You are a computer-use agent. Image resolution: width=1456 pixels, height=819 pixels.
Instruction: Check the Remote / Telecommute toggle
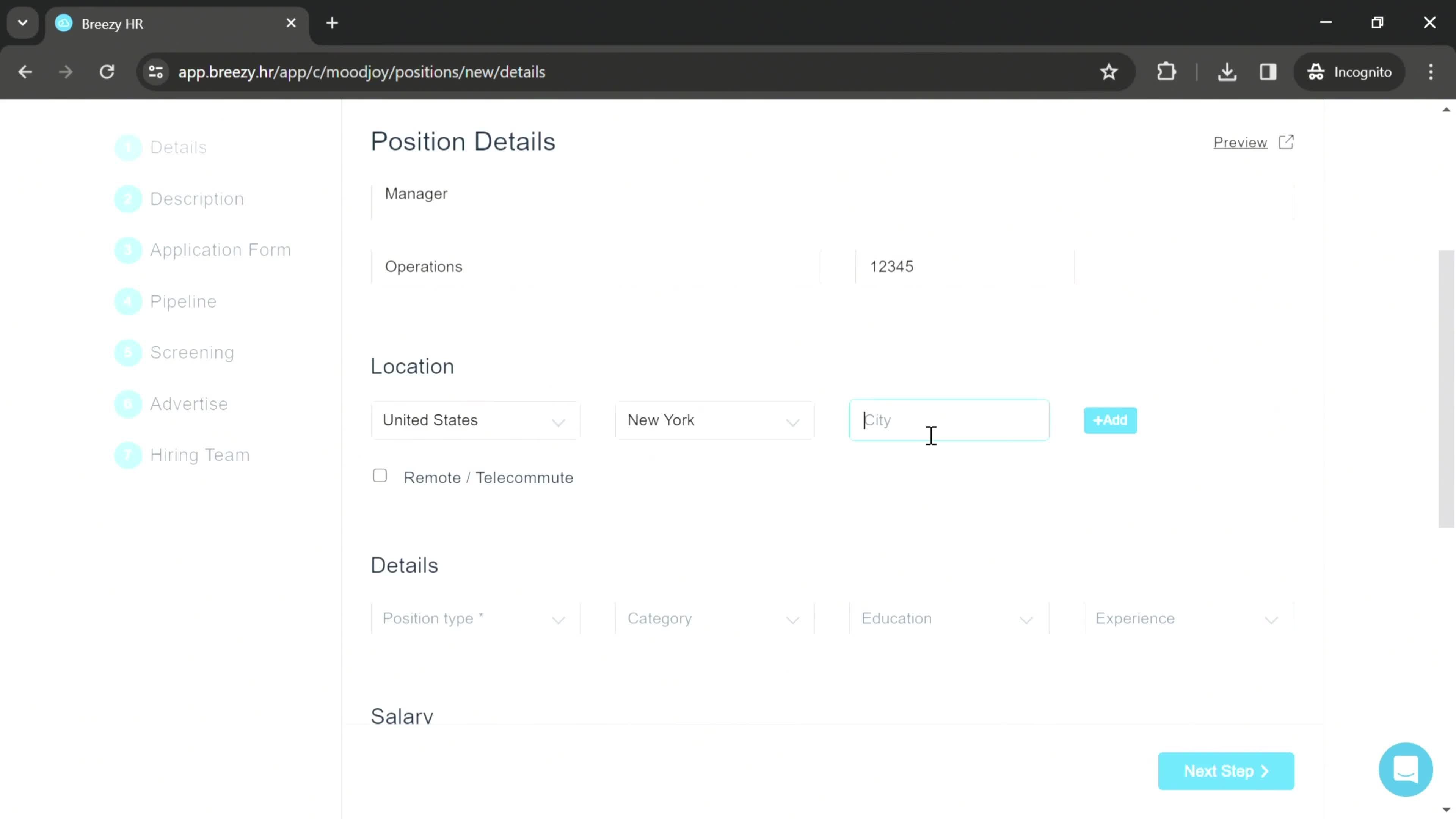tap(380, 477)
